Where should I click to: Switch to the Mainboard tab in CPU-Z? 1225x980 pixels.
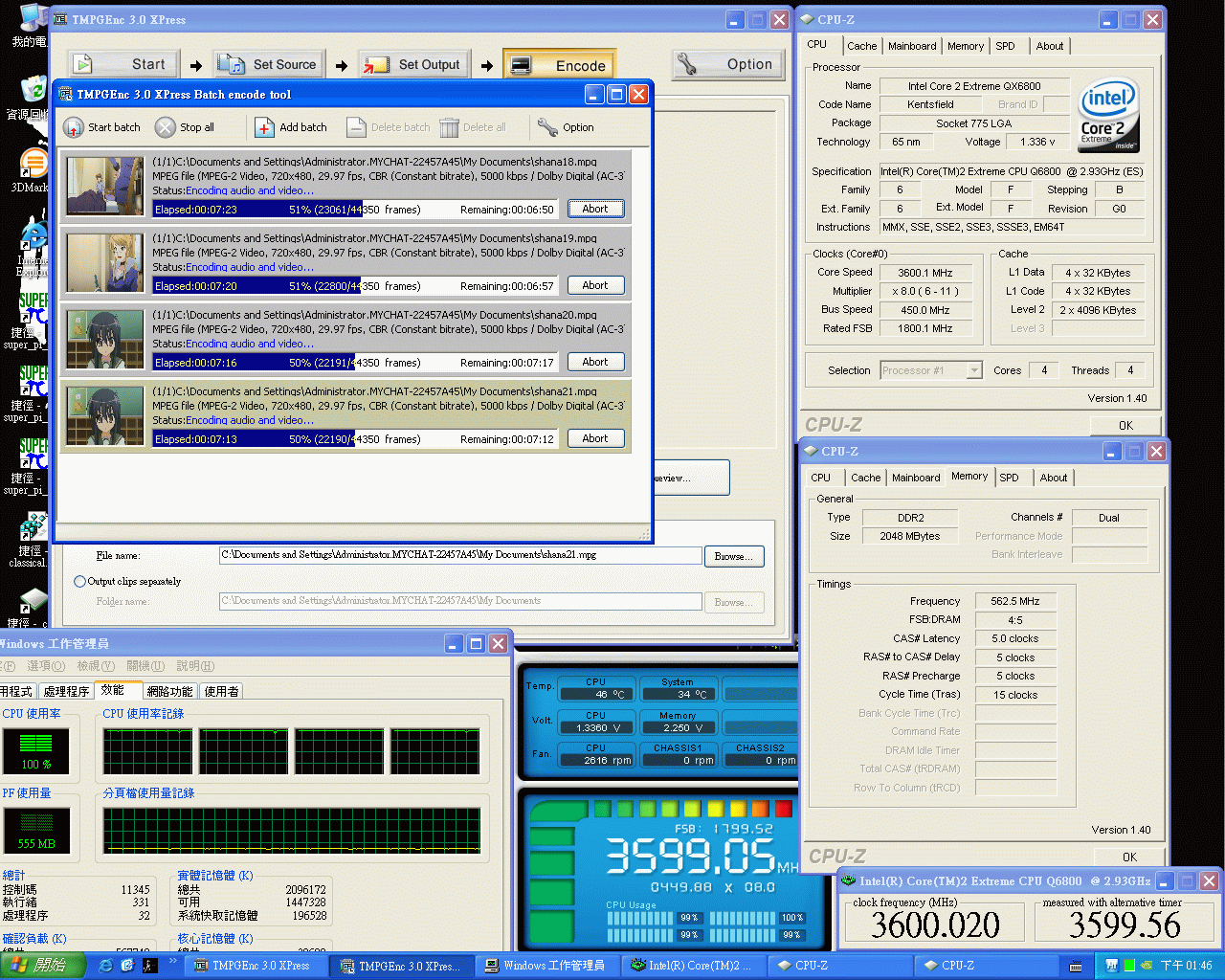912,46
